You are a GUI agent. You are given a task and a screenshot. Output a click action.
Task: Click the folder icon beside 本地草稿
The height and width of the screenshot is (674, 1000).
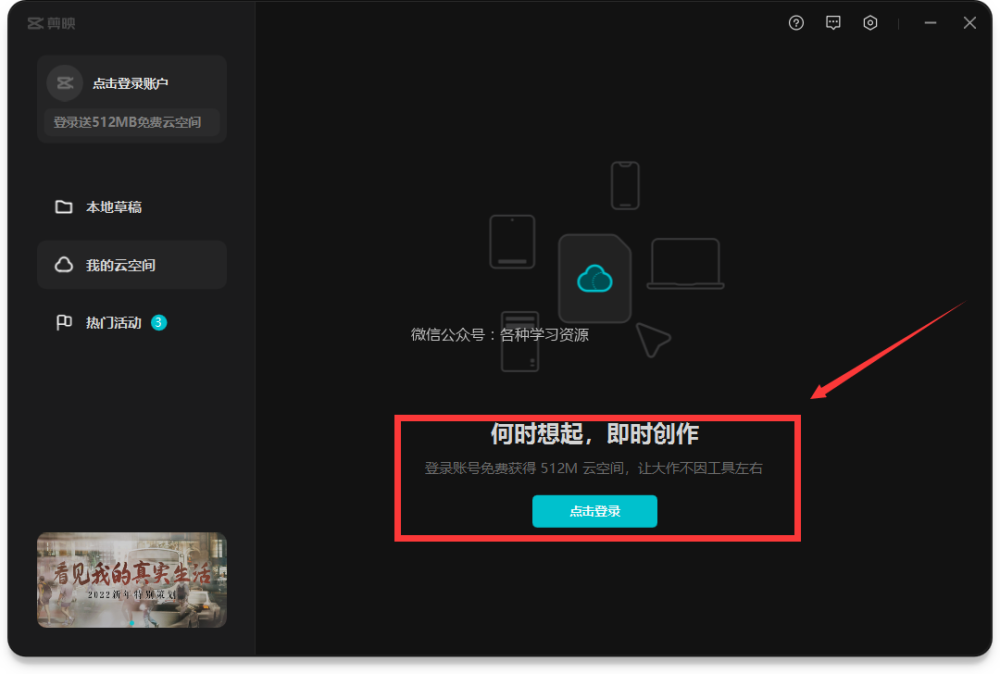64,207
